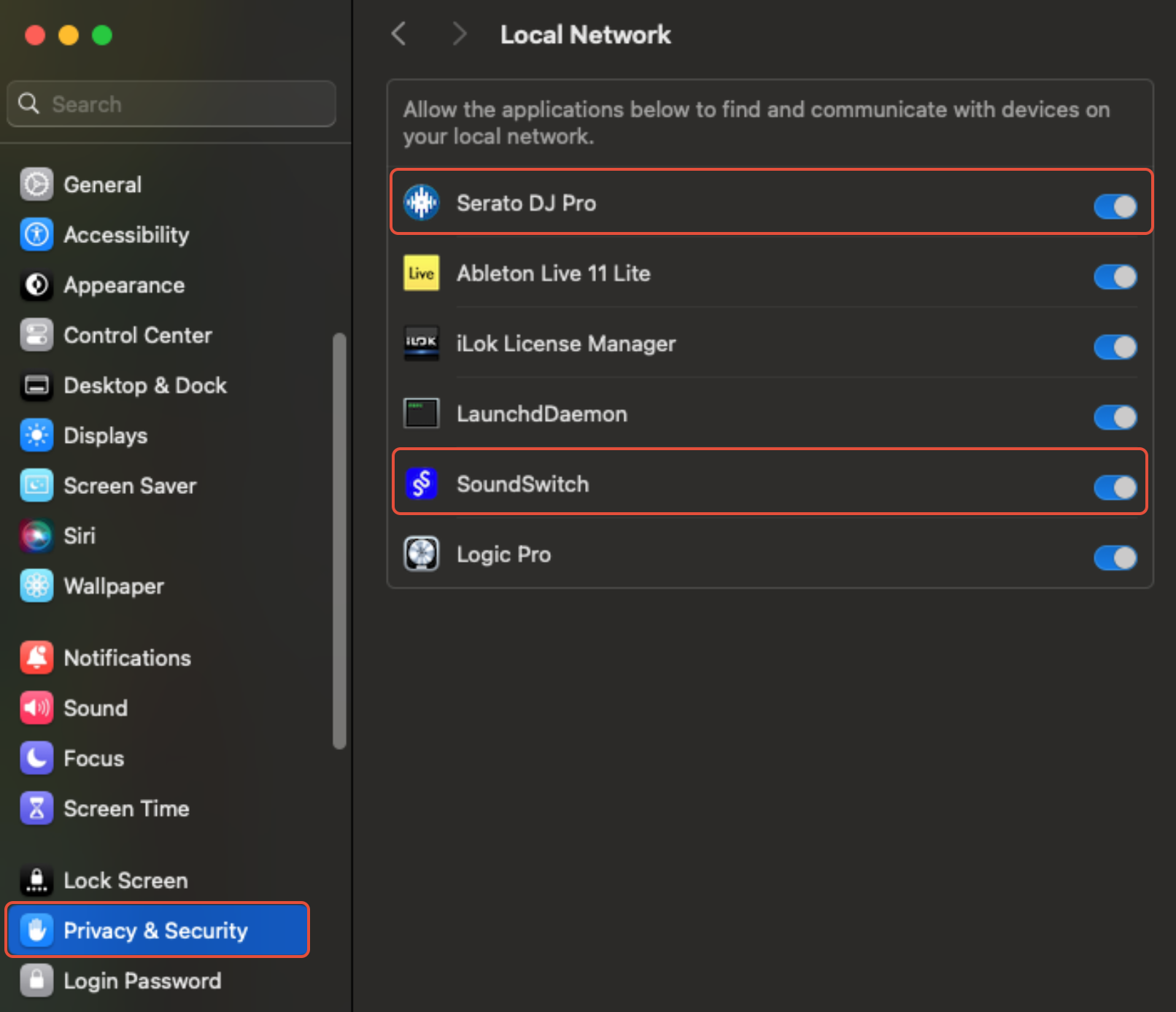This screenshot has width=1176, height=1012.
Task: Click the Displays sun icon
Action: point(36,436)
